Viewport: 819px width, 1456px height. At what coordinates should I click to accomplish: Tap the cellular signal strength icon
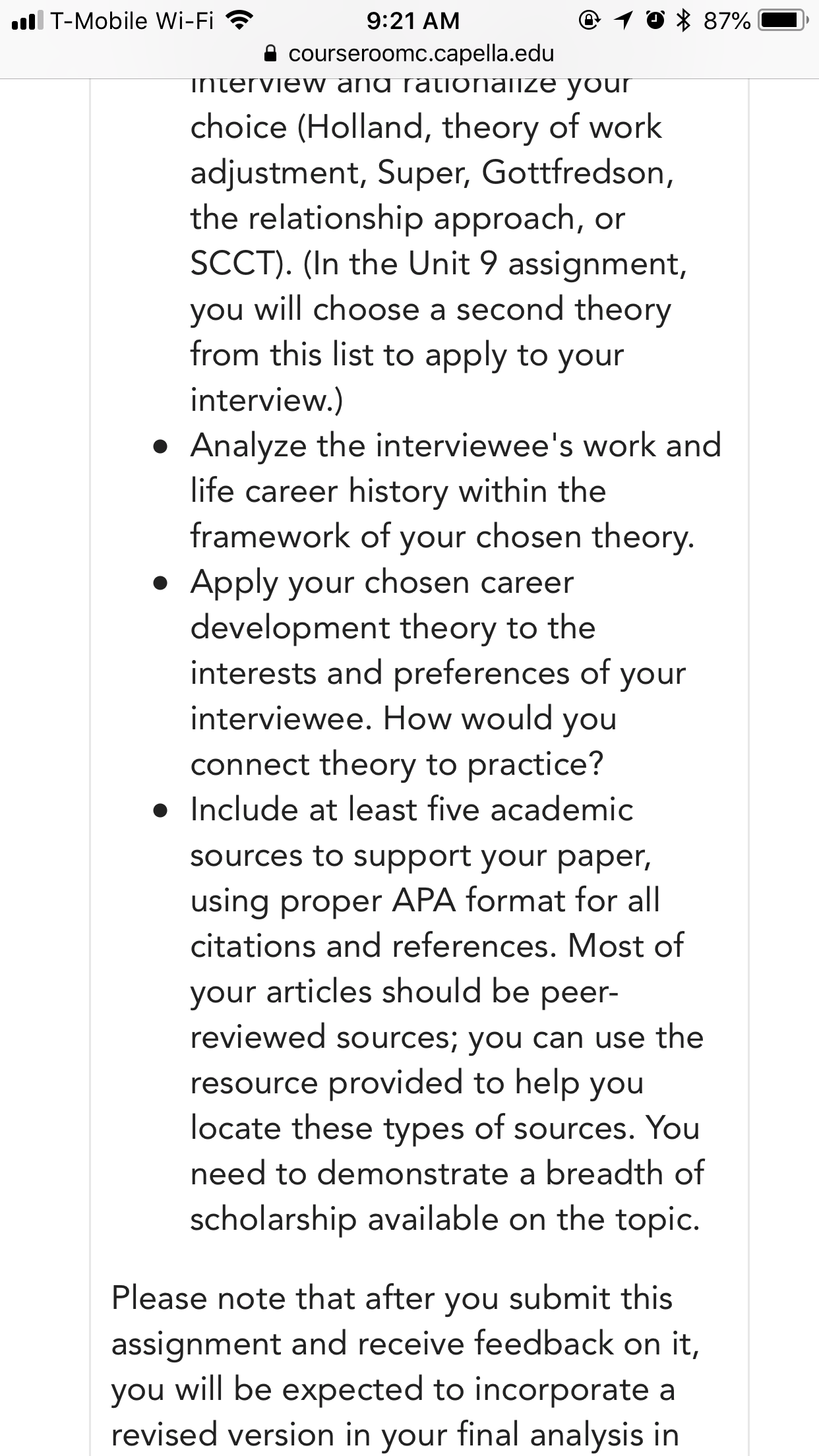(x=27, y=21)
